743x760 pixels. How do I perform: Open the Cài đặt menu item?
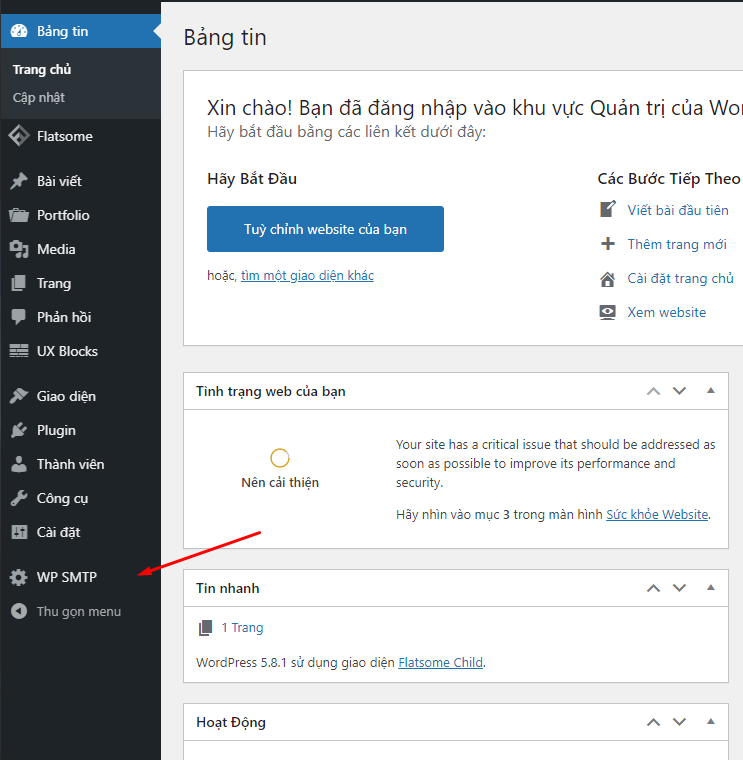click(58, 532)
